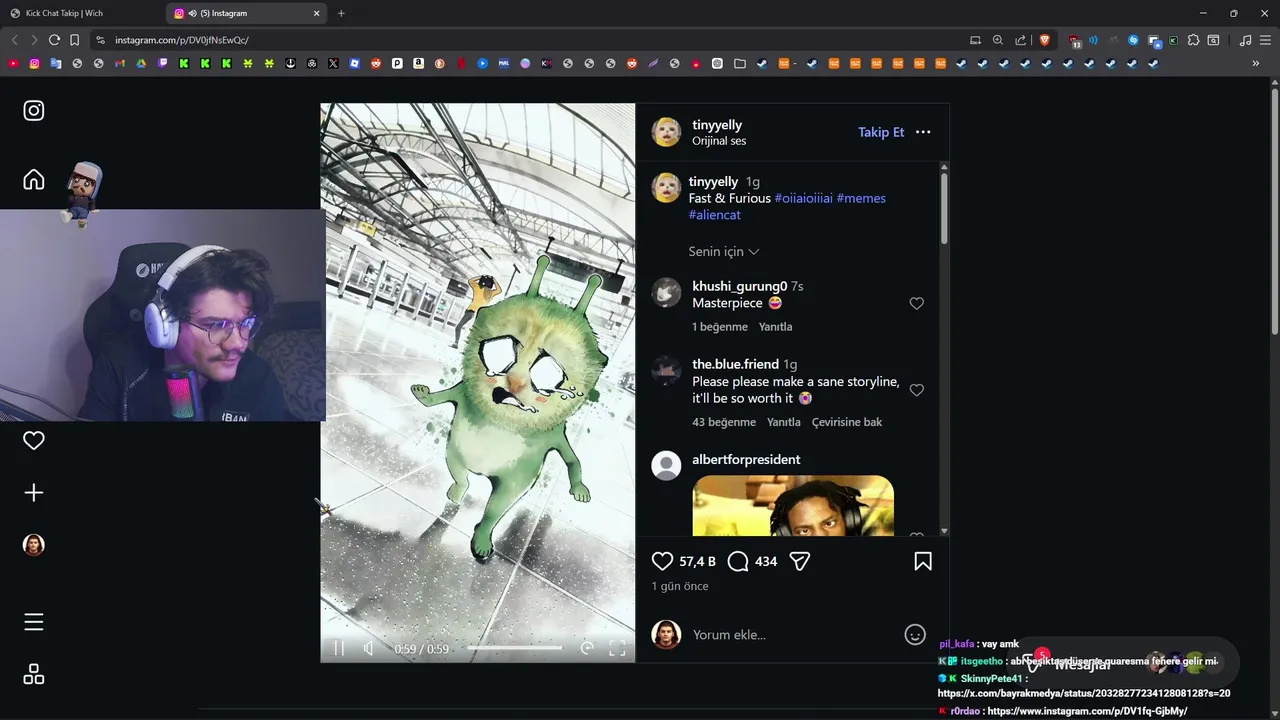Open the browser music note playlist icon
Screen dimensions: 1280x720
[x=1245, y=40]
